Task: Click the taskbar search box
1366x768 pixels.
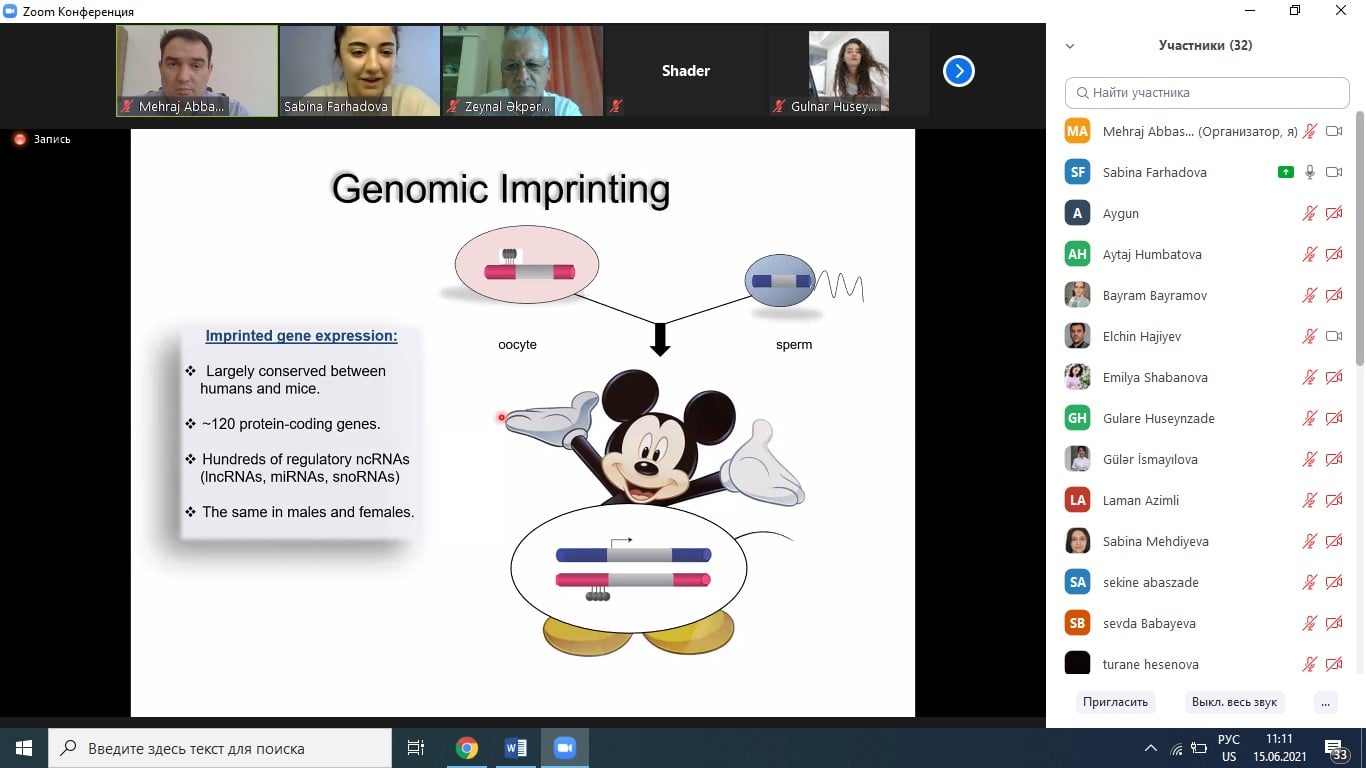Action: click(220, 748)
